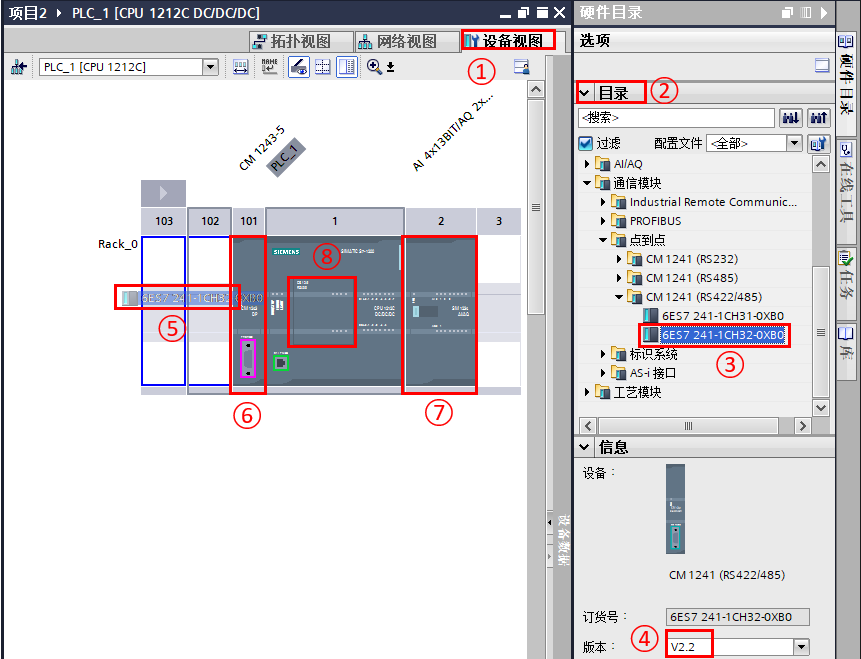This screenshot has width=861, height=659.
Task: Click the protected view eye icon in toolbar
Action: click(299, 67)
